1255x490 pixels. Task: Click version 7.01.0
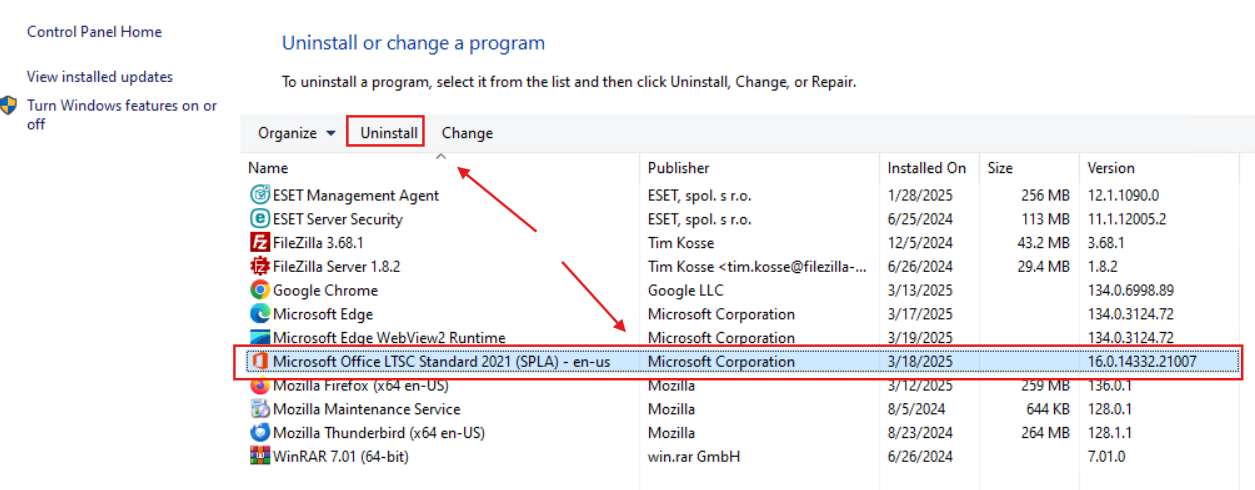click(x=1106, y=457)
